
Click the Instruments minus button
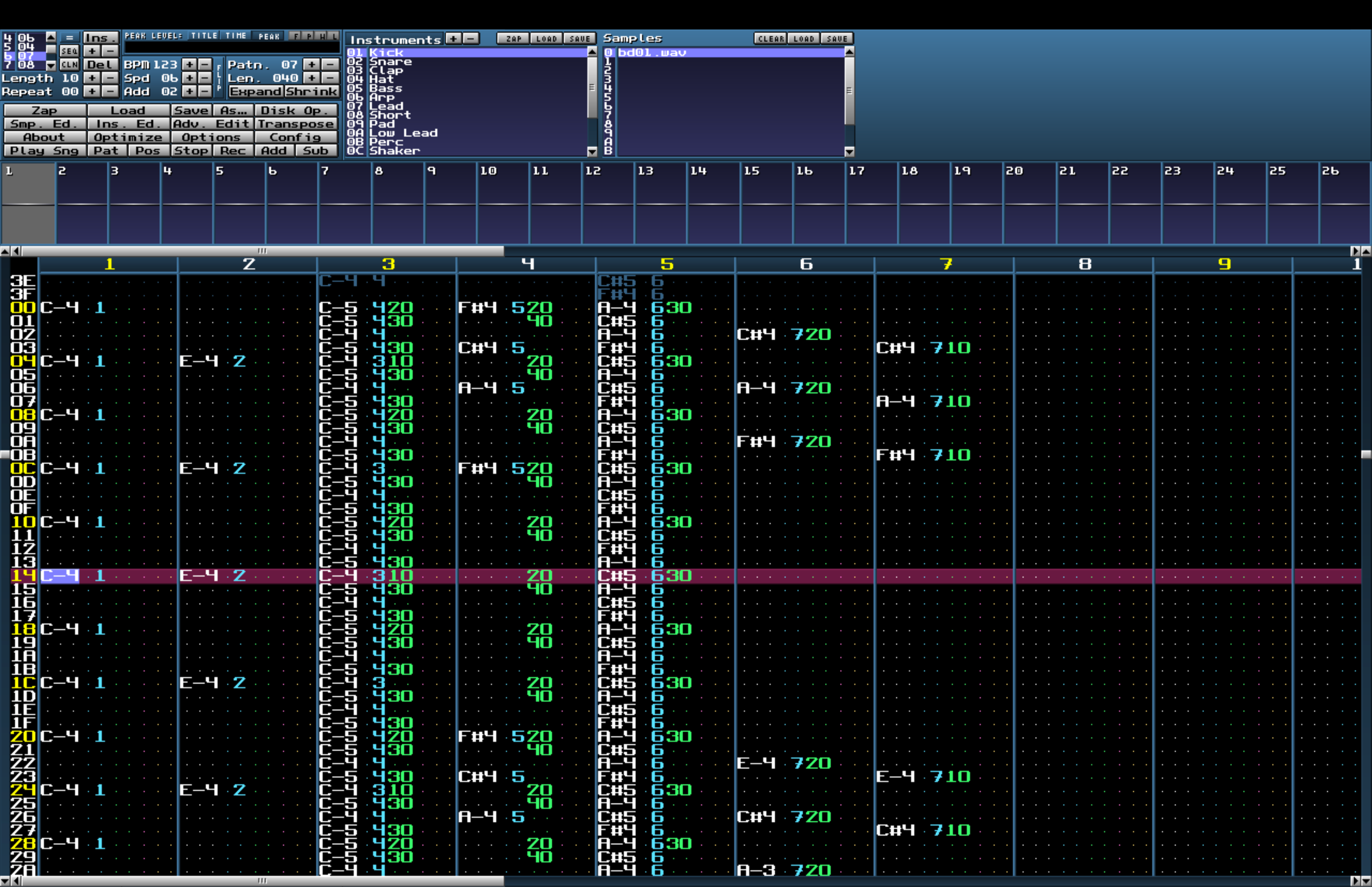point(471,39)
